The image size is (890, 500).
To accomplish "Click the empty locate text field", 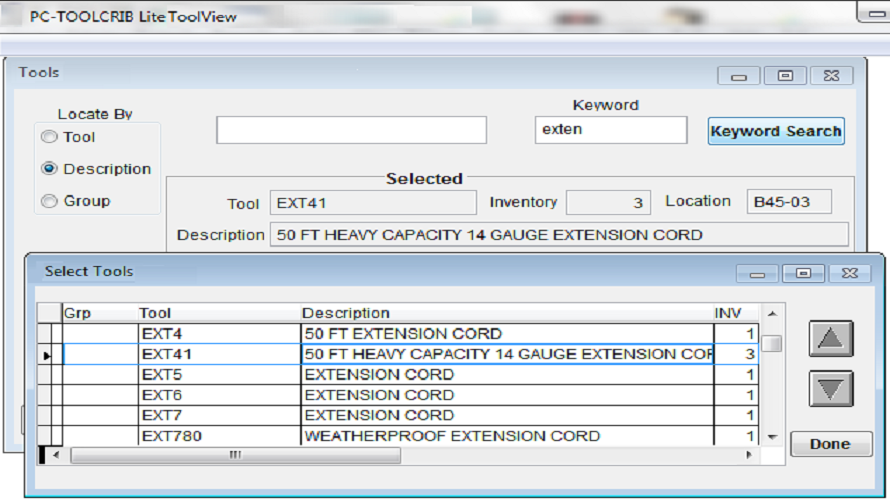I will (x=351, y=130).
